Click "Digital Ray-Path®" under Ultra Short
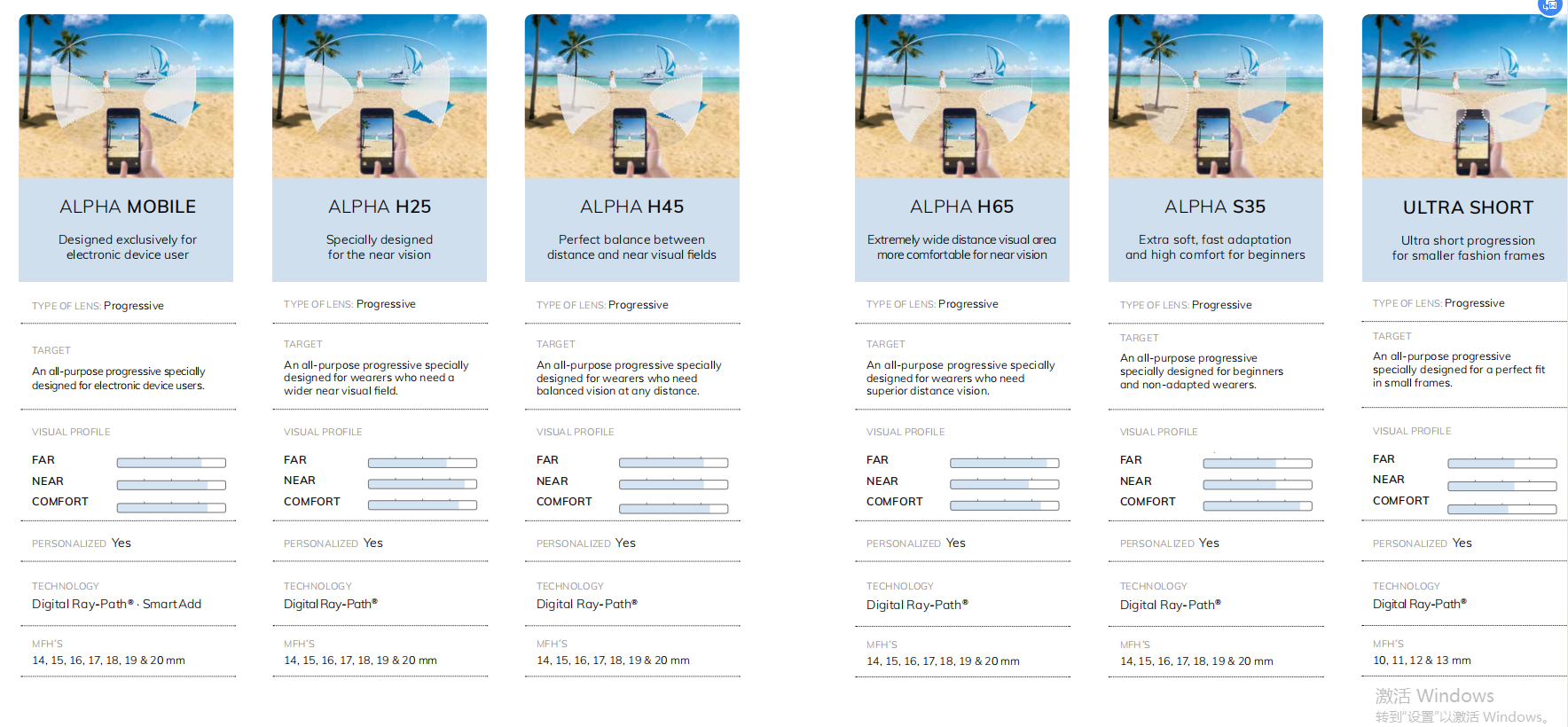This screenshot has height=727, width=1568. coord(1420,604)
